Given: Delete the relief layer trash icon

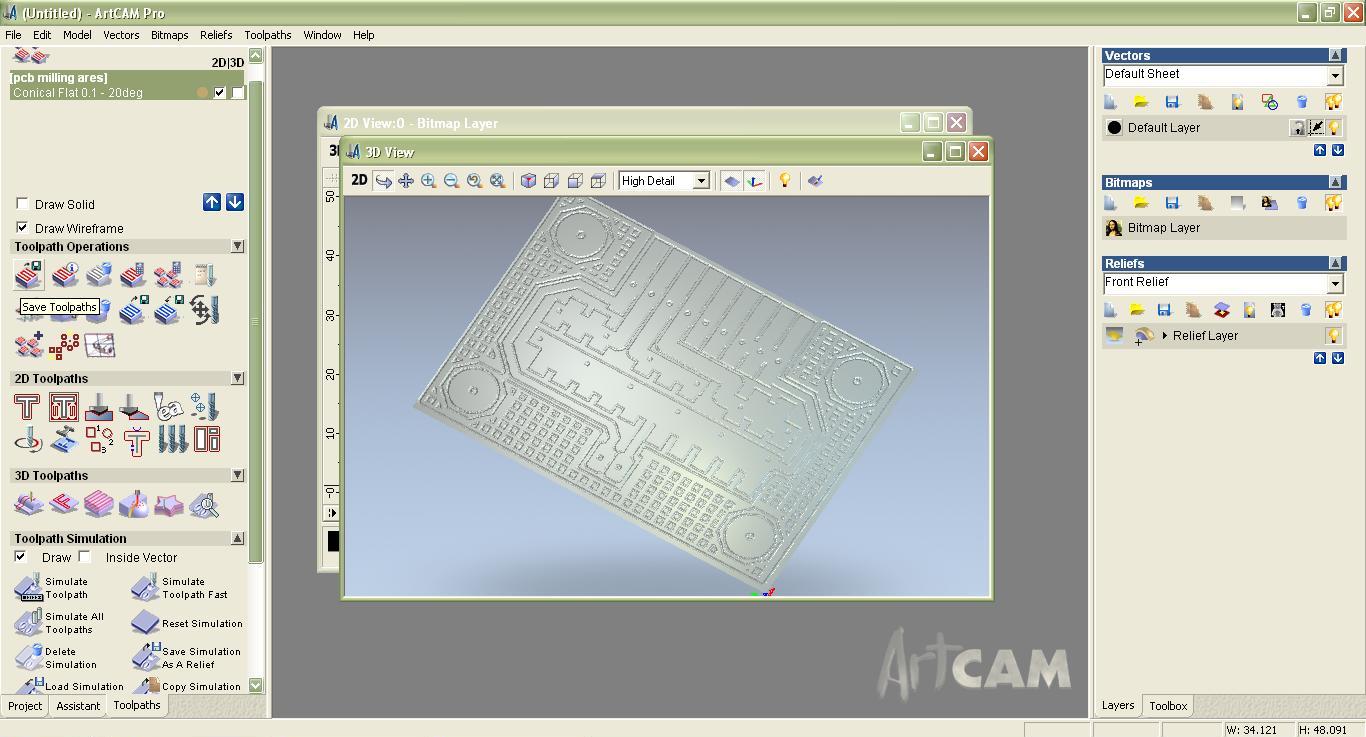Looking at the screenshot, I should tap(1305, 310).
